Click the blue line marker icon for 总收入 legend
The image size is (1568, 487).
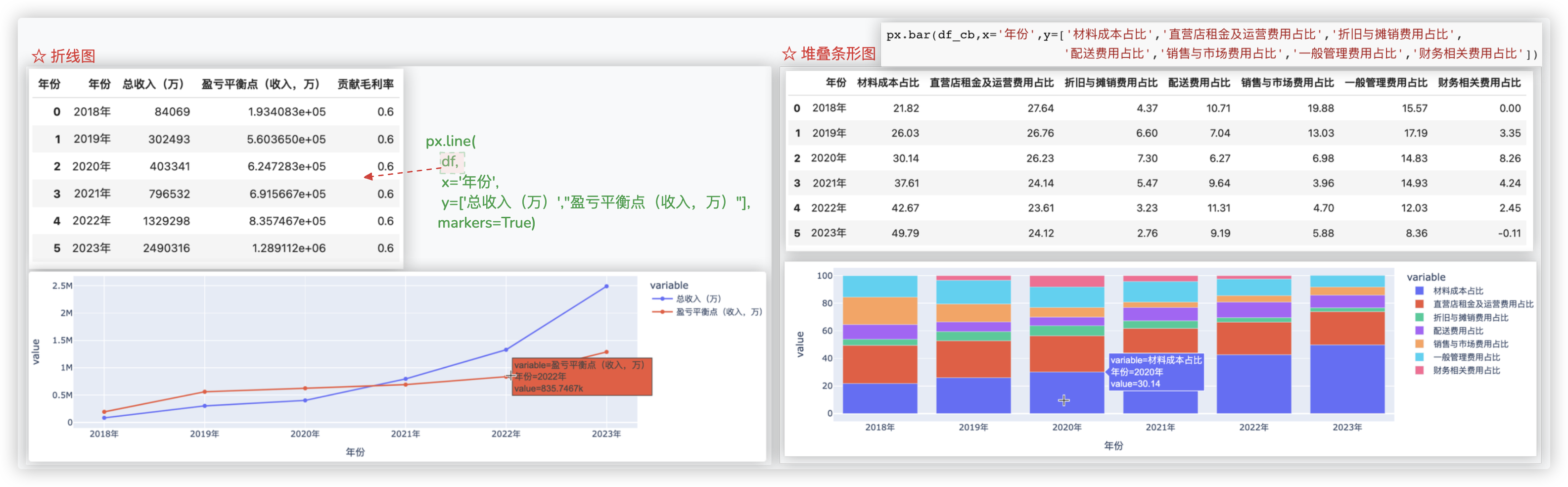point(662,299)
